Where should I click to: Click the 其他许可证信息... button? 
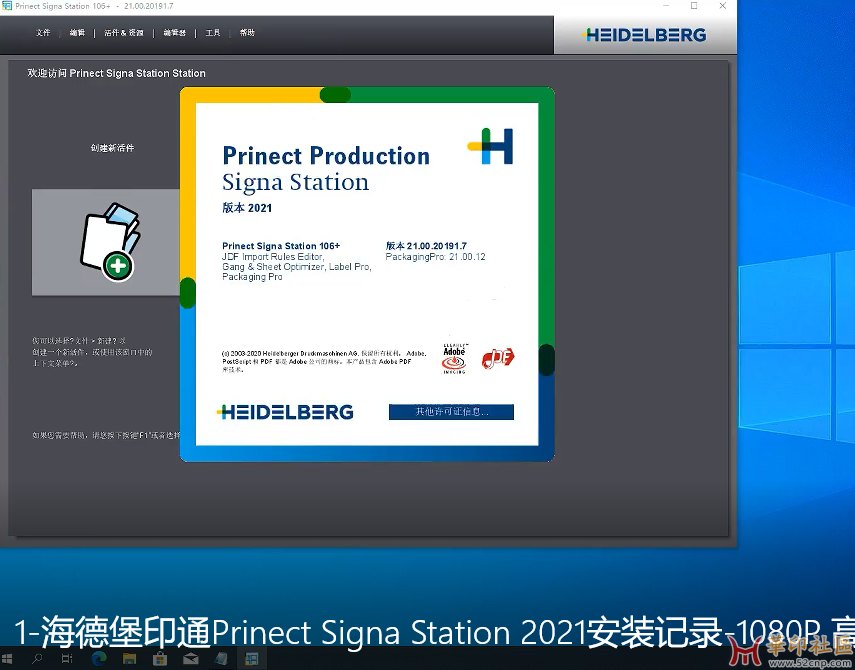(x=451, y=412)
